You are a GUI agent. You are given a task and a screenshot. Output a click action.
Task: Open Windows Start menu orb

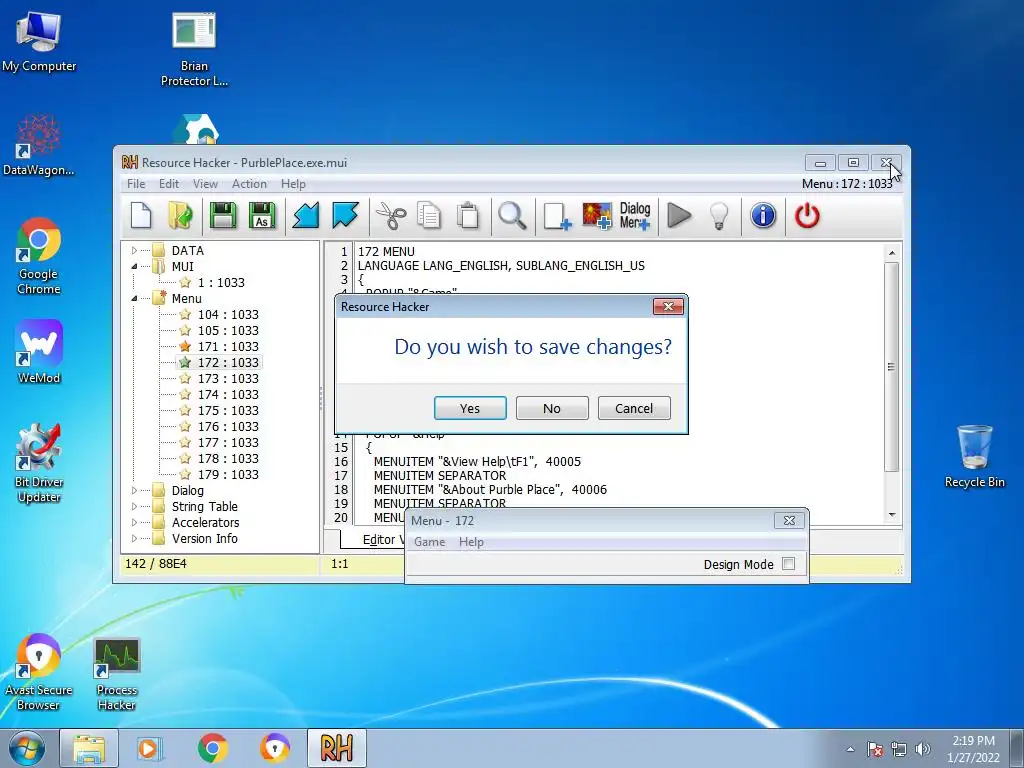point(27,748)
